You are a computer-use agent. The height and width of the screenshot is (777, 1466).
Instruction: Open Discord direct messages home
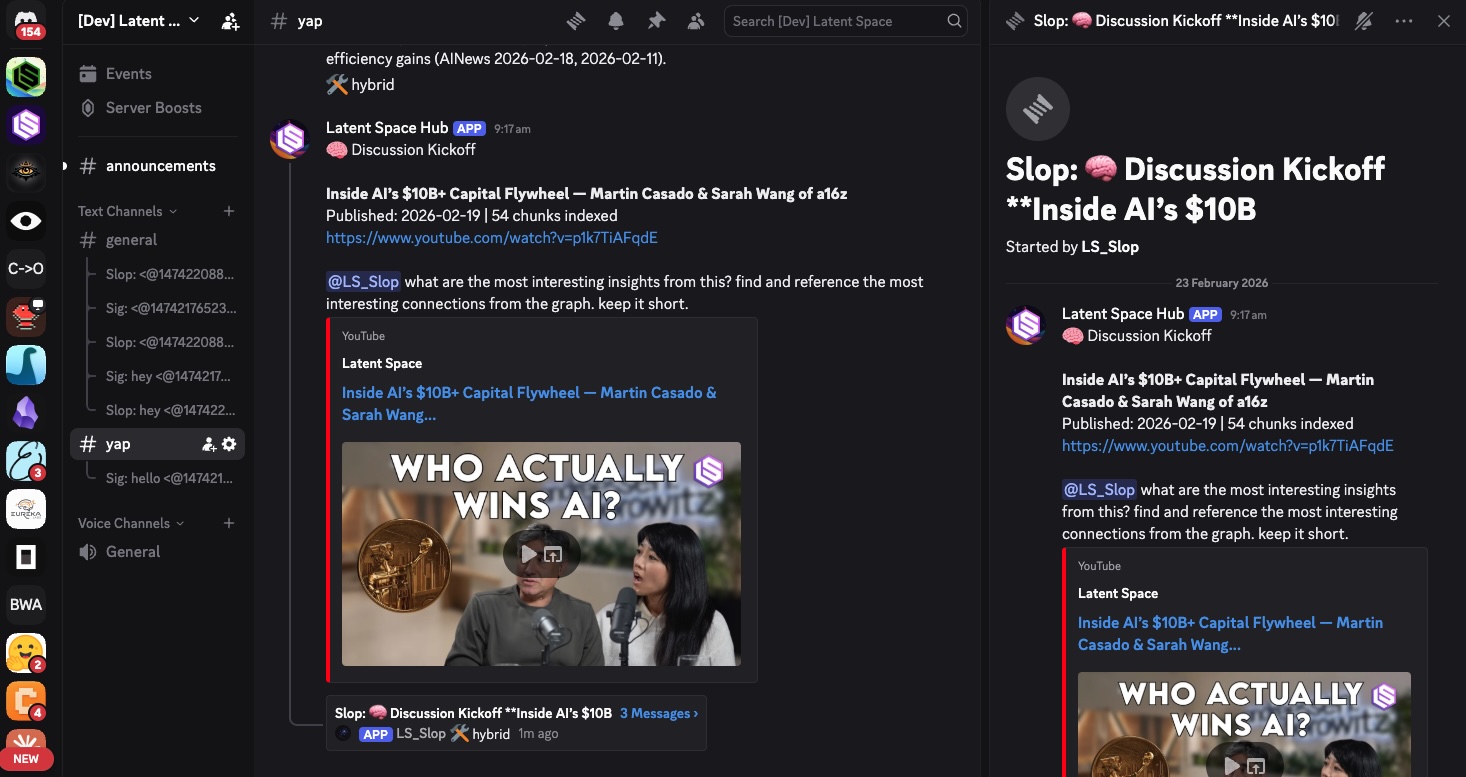click(x=26, y=22)
